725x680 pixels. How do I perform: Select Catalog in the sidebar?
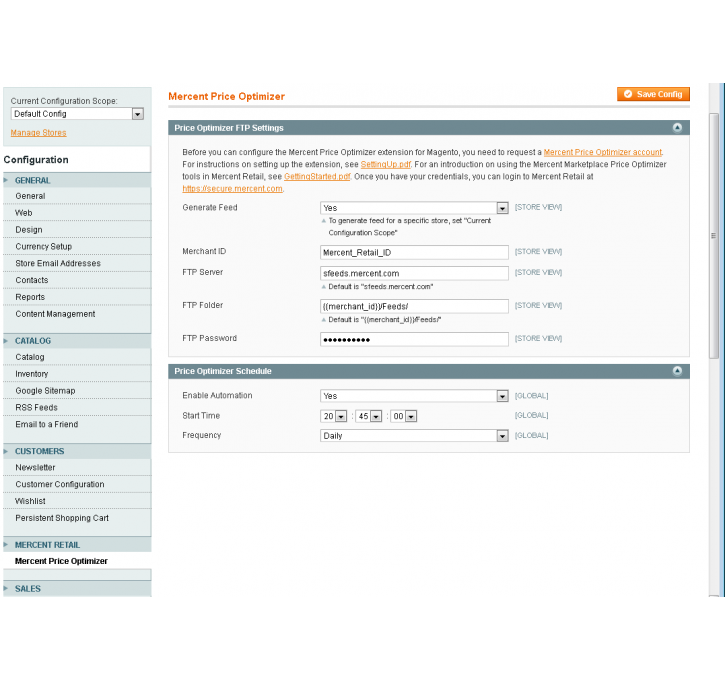coord(77,357)
